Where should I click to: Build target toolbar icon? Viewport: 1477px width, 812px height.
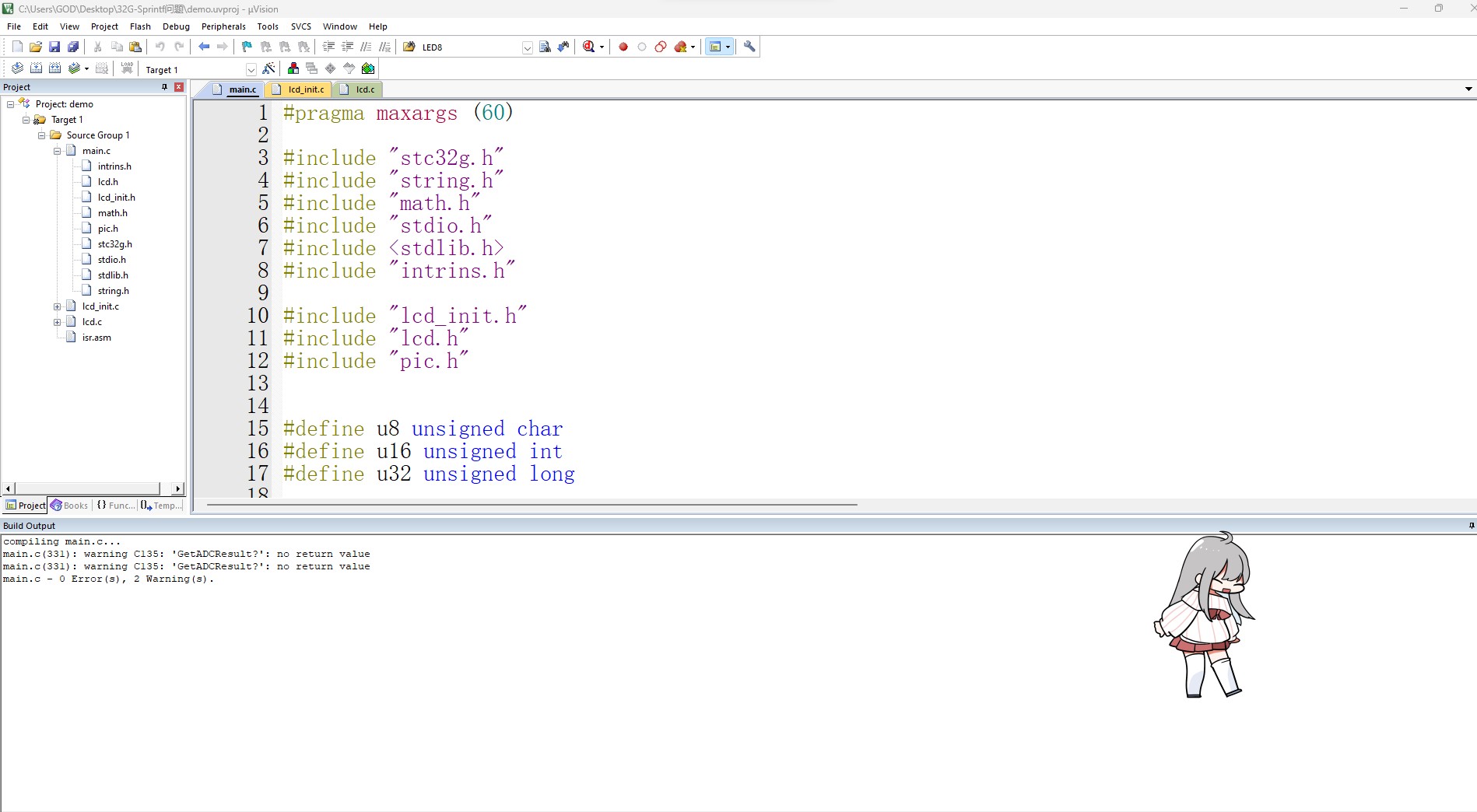(x=36, y=68)
